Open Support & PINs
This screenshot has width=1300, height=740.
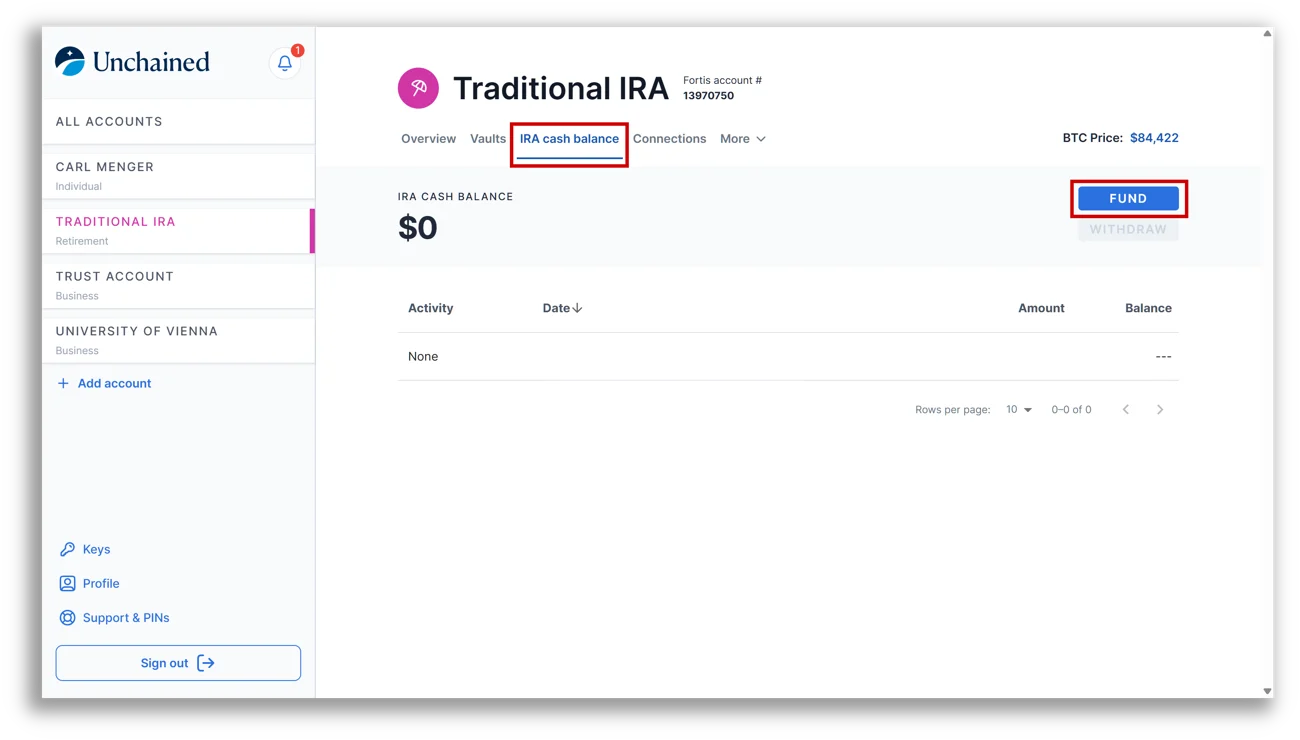point(125,618)
